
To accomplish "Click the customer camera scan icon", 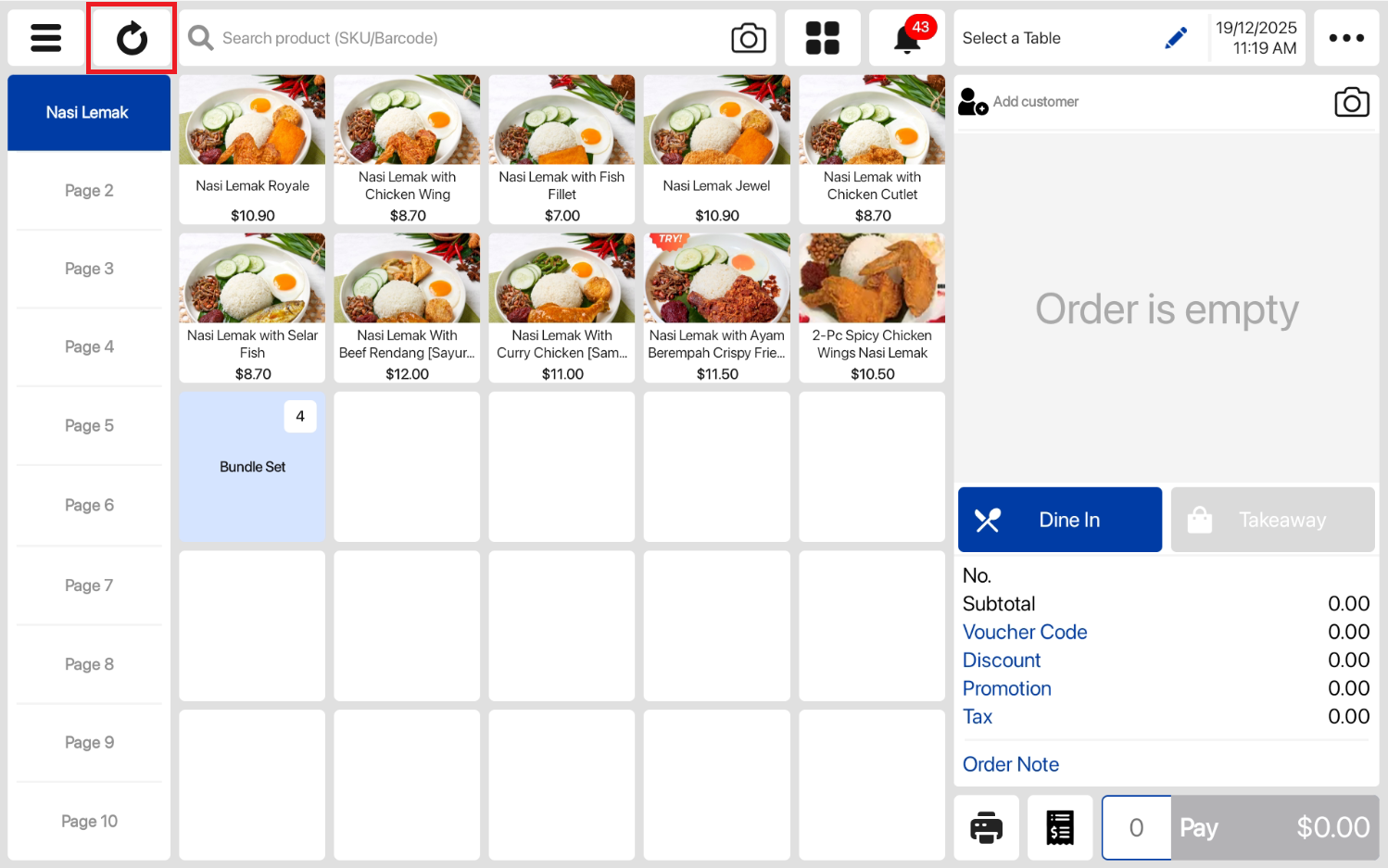I will pos(1351,102).
